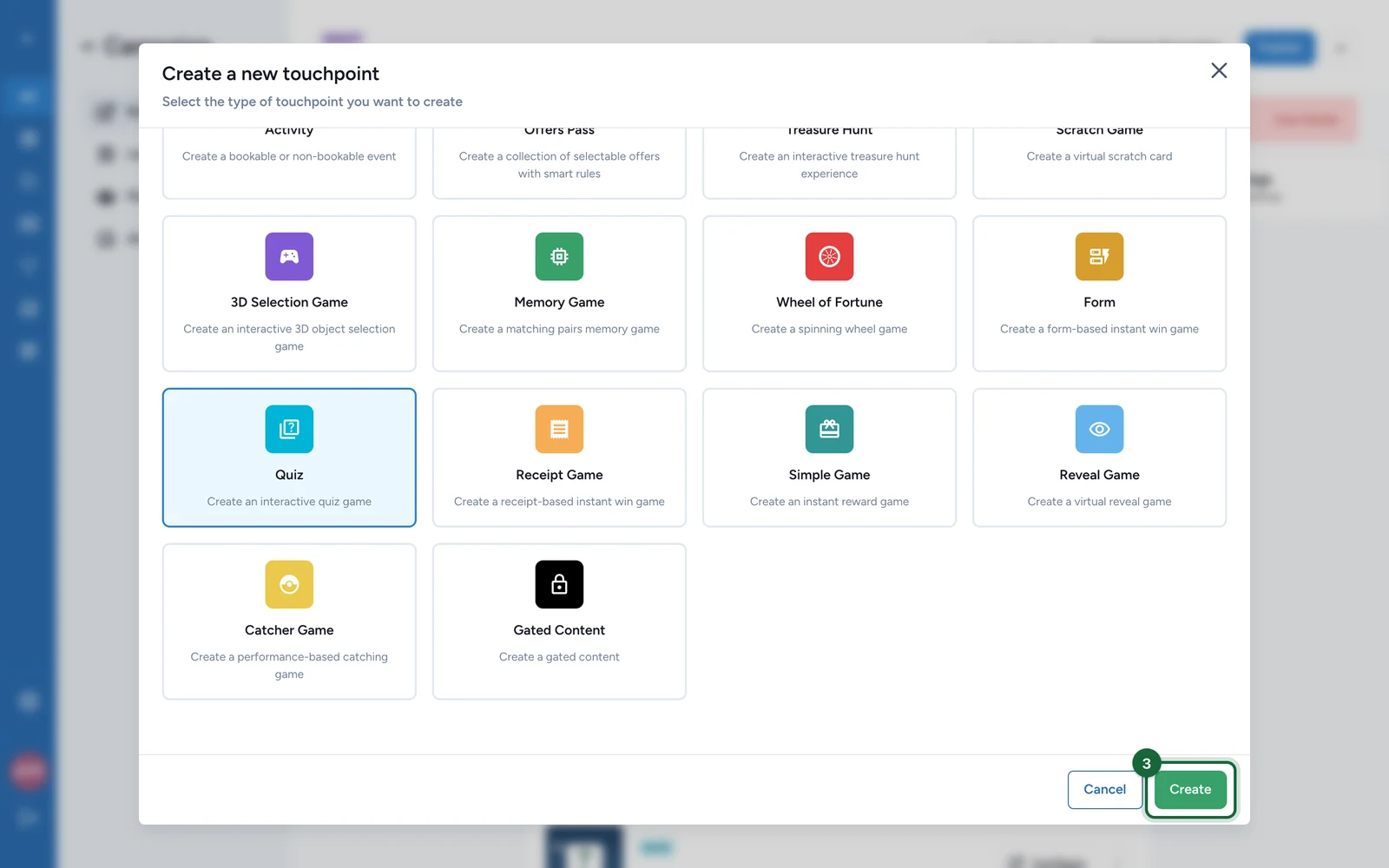Click the Form touchpoint orange icon
This screenshot has width=1389, height=868.
[1099, 256]
